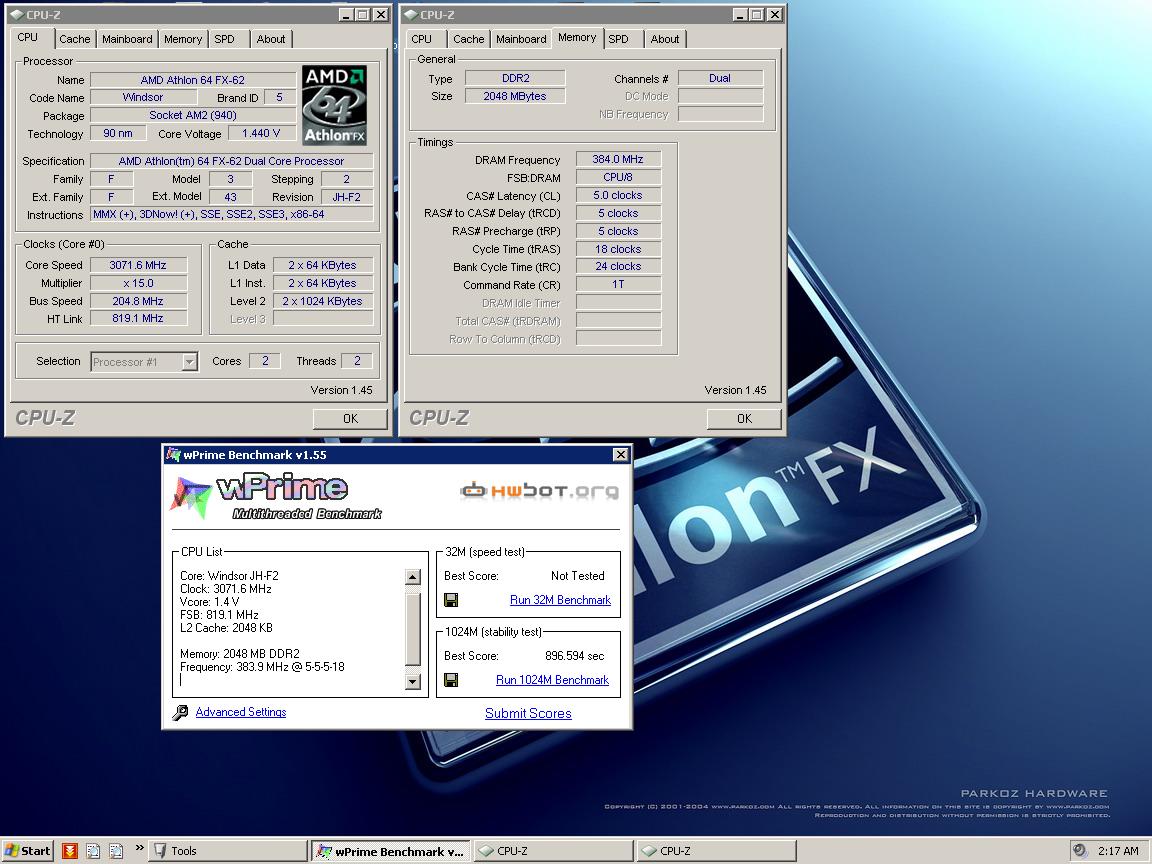Close the wPrime Benchmark window

coord(621,455)
